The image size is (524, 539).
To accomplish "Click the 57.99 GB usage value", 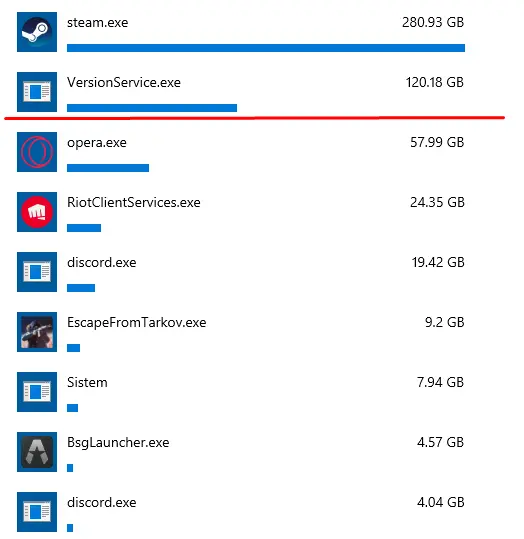I will pyautogui.click(x=437, y=142).
